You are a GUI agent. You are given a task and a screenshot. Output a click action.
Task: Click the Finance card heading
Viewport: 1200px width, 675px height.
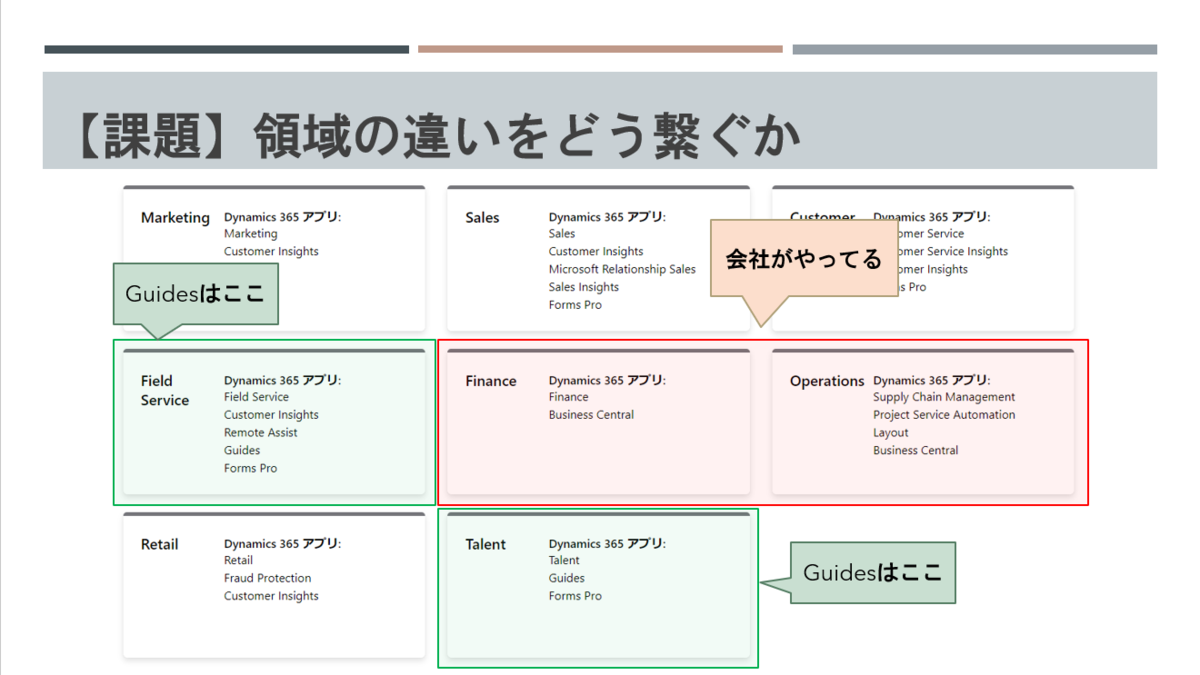pos(491,381)
